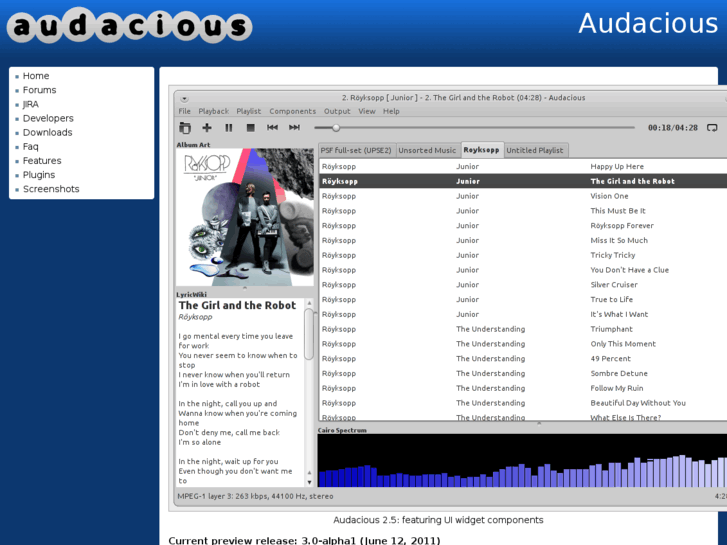Click the "MPEG-1 layer 3" status bar text
Image resolution: width=727 pixels, height=545 pixels.
[x=255, y=496]
